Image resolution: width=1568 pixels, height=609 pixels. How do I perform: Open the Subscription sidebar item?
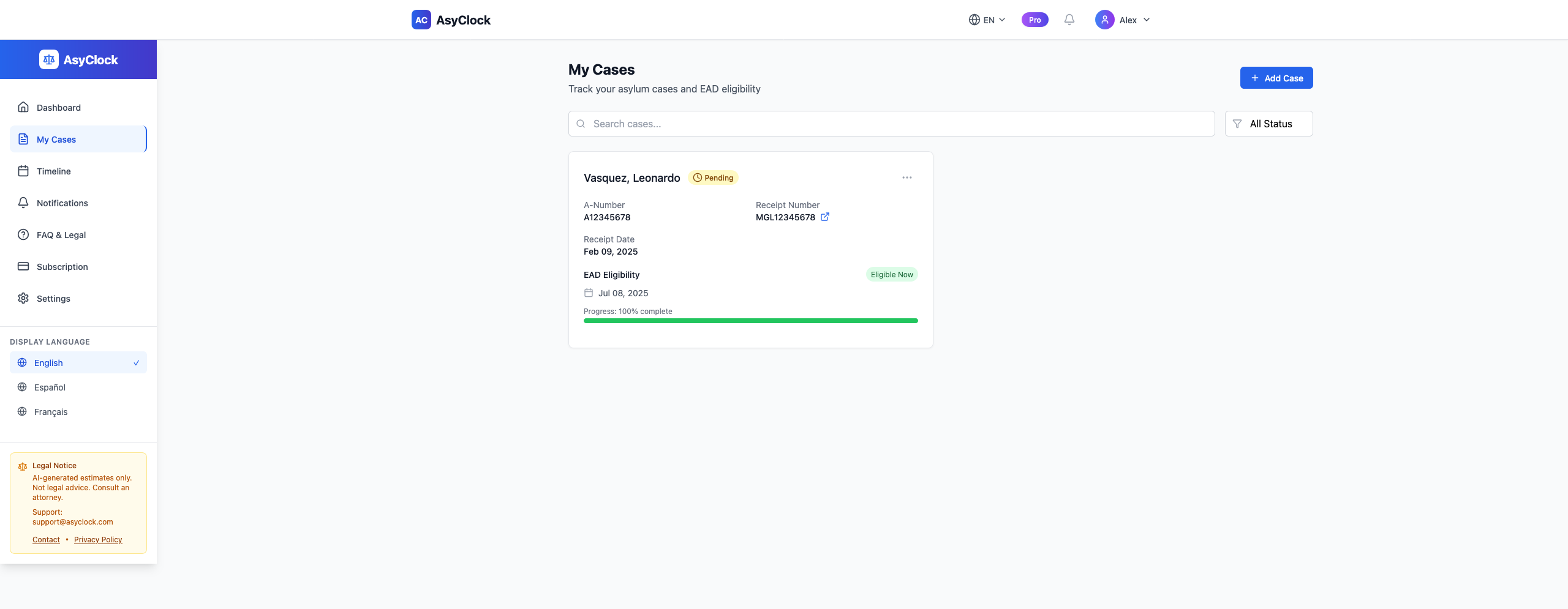point(78,267)
